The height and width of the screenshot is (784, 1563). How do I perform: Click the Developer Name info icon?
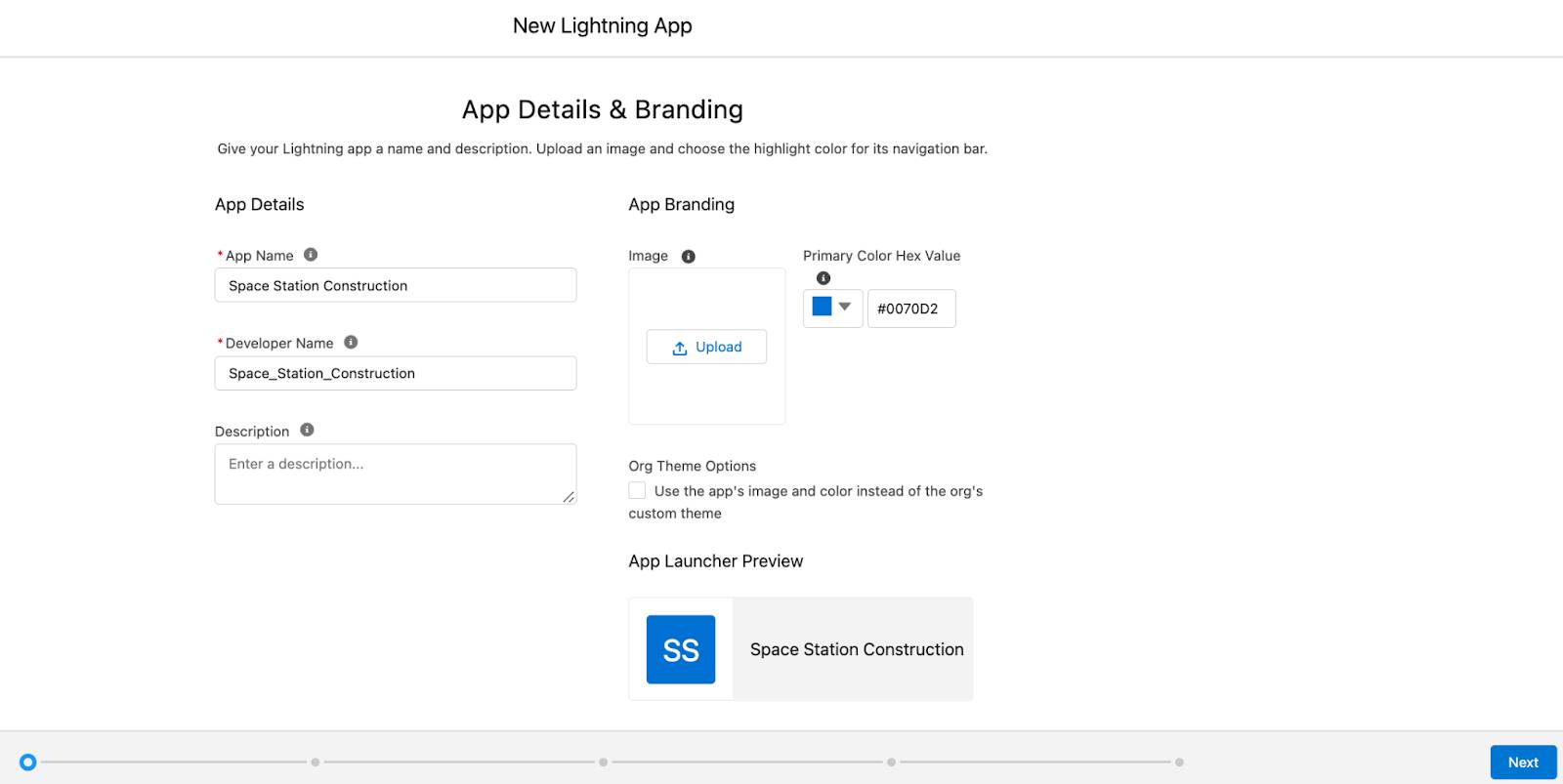[351, 343]
